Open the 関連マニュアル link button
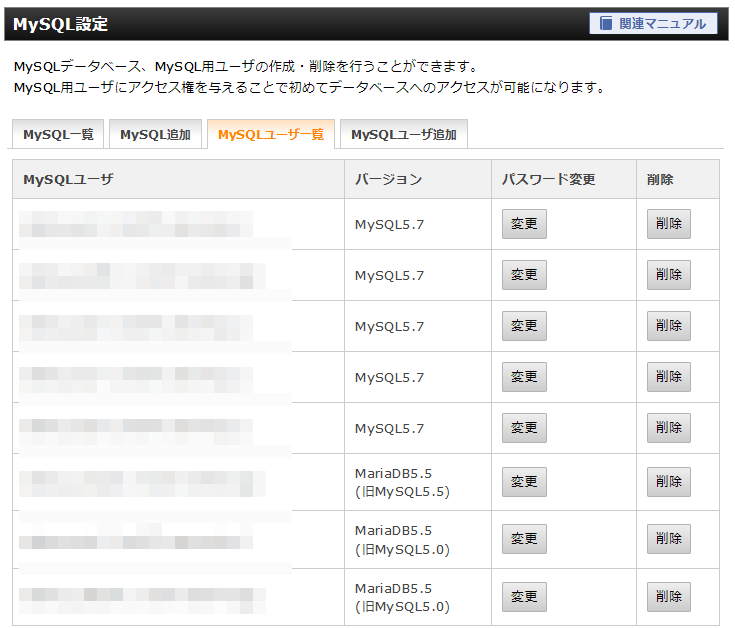 (653, 23)
